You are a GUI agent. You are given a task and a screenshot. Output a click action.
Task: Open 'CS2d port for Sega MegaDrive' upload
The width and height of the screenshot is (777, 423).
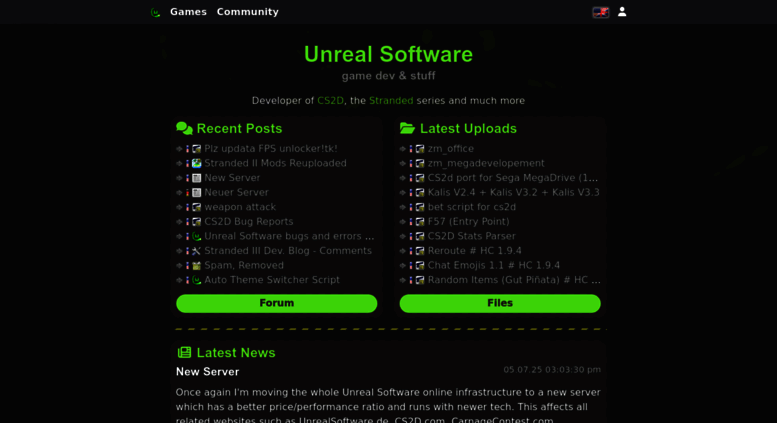point(513,178)
